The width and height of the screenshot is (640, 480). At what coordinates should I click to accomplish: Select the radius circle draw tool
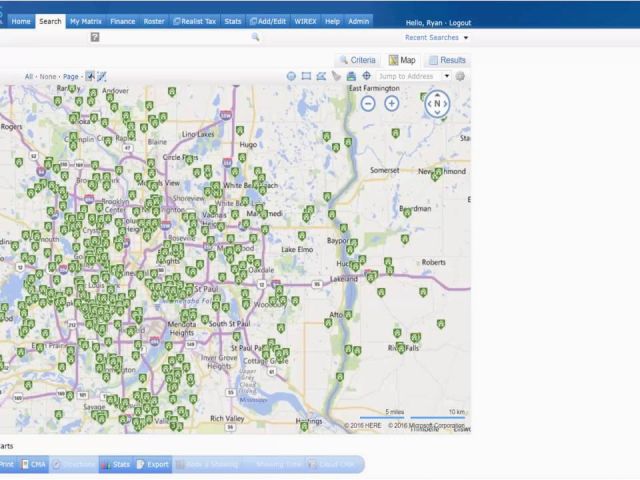point(291,76)
